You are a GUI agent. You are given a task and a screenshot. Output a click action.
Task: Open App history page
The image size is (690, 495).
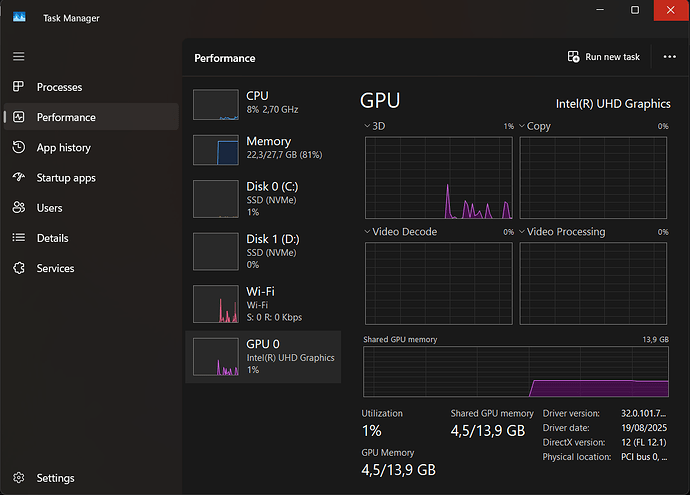[64, 148]
